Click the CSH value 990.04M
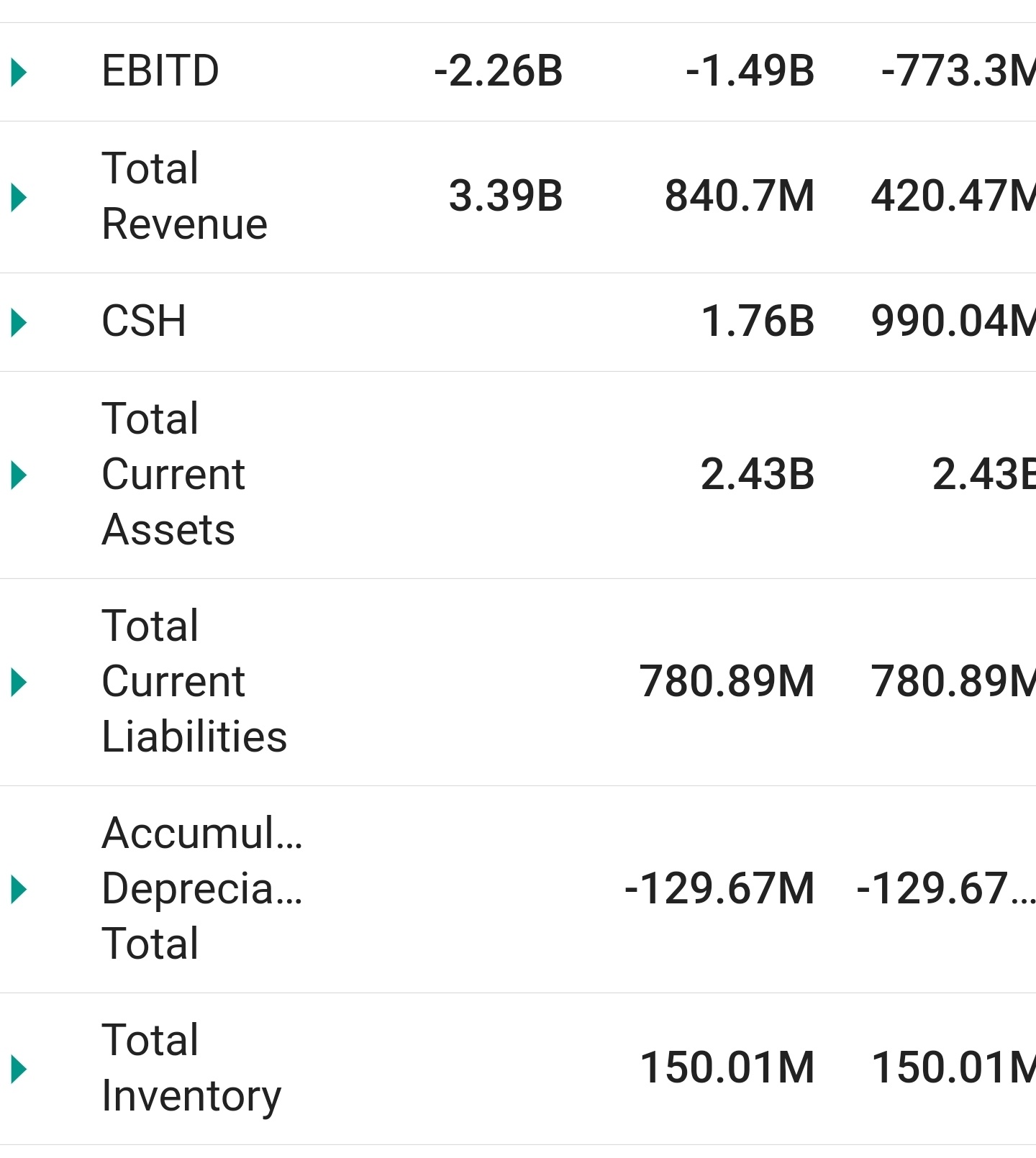The height and width of the screenshot is (1158, 1036). click(x=953, y=322)
